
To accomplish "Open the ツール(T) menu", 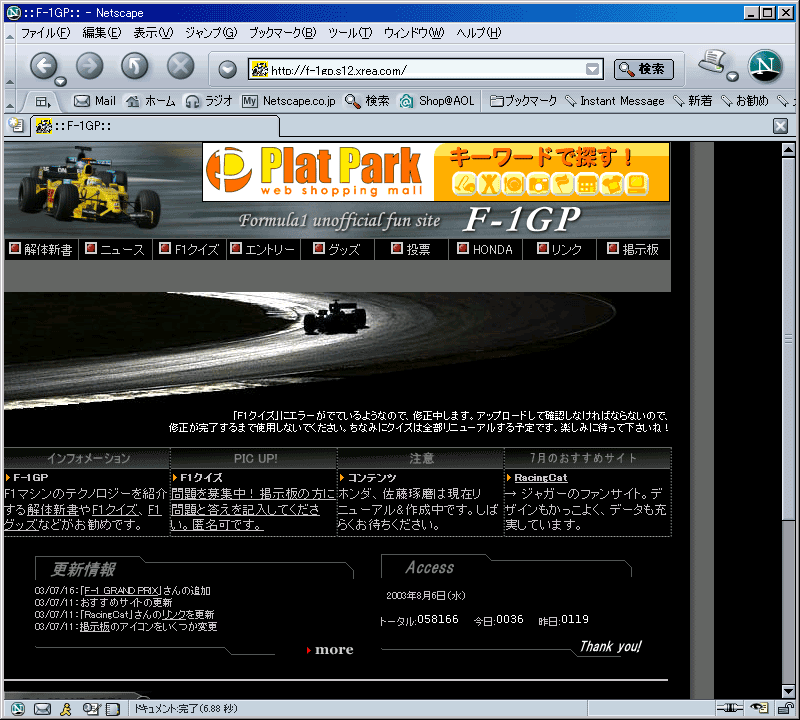I will (x=349, y=33).
